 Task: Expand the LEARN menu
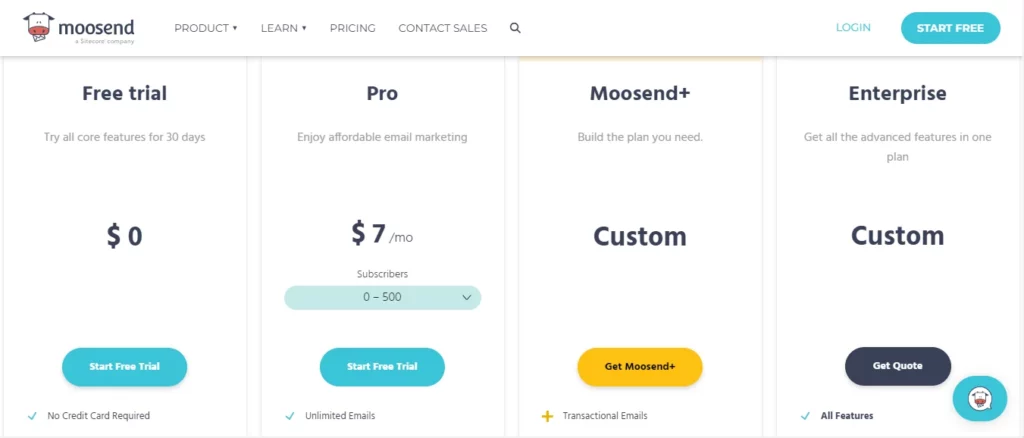pos(283,28)
